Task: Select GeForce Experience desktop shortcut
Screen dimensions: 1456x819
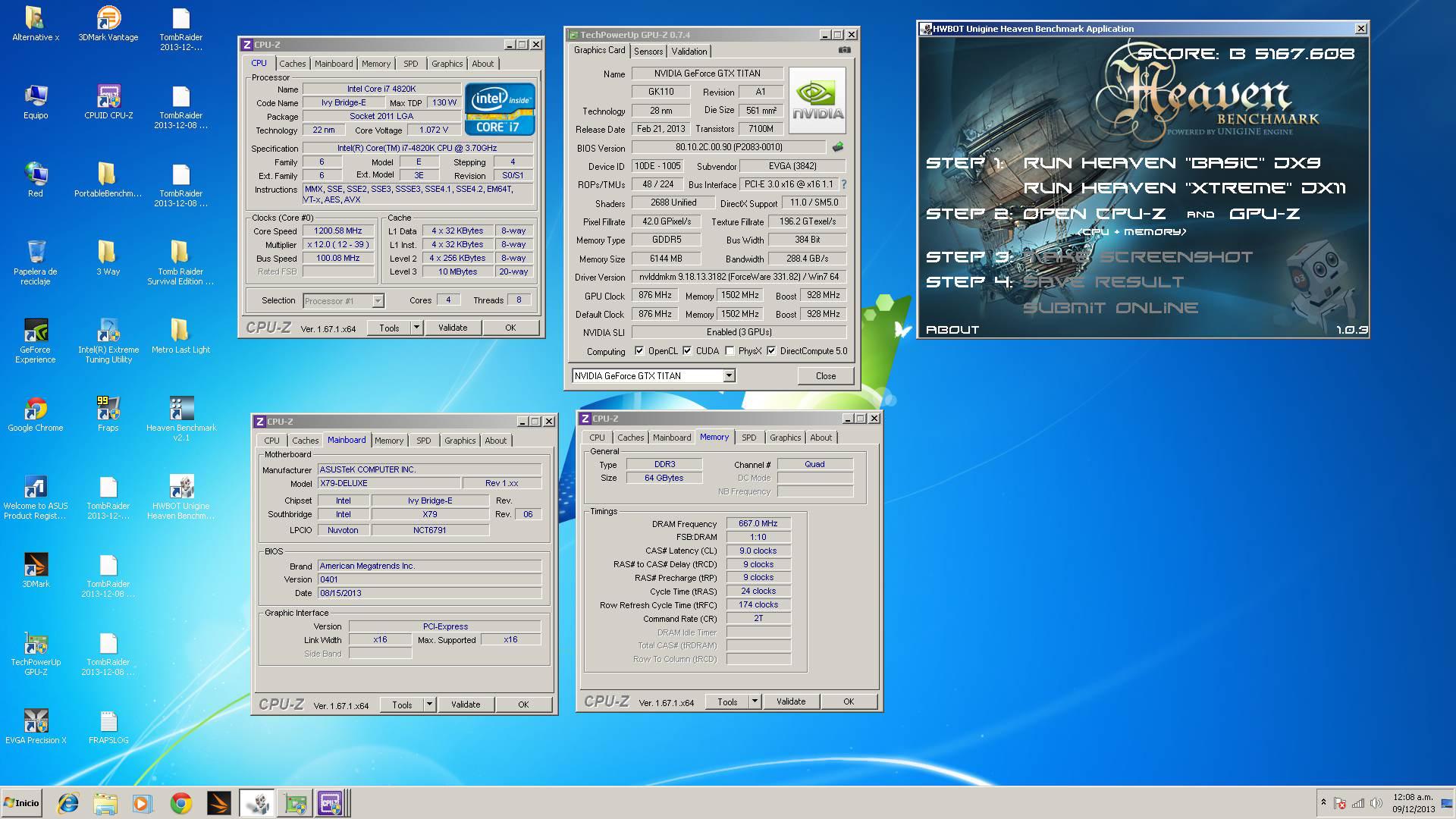Action: click(36, 340)
